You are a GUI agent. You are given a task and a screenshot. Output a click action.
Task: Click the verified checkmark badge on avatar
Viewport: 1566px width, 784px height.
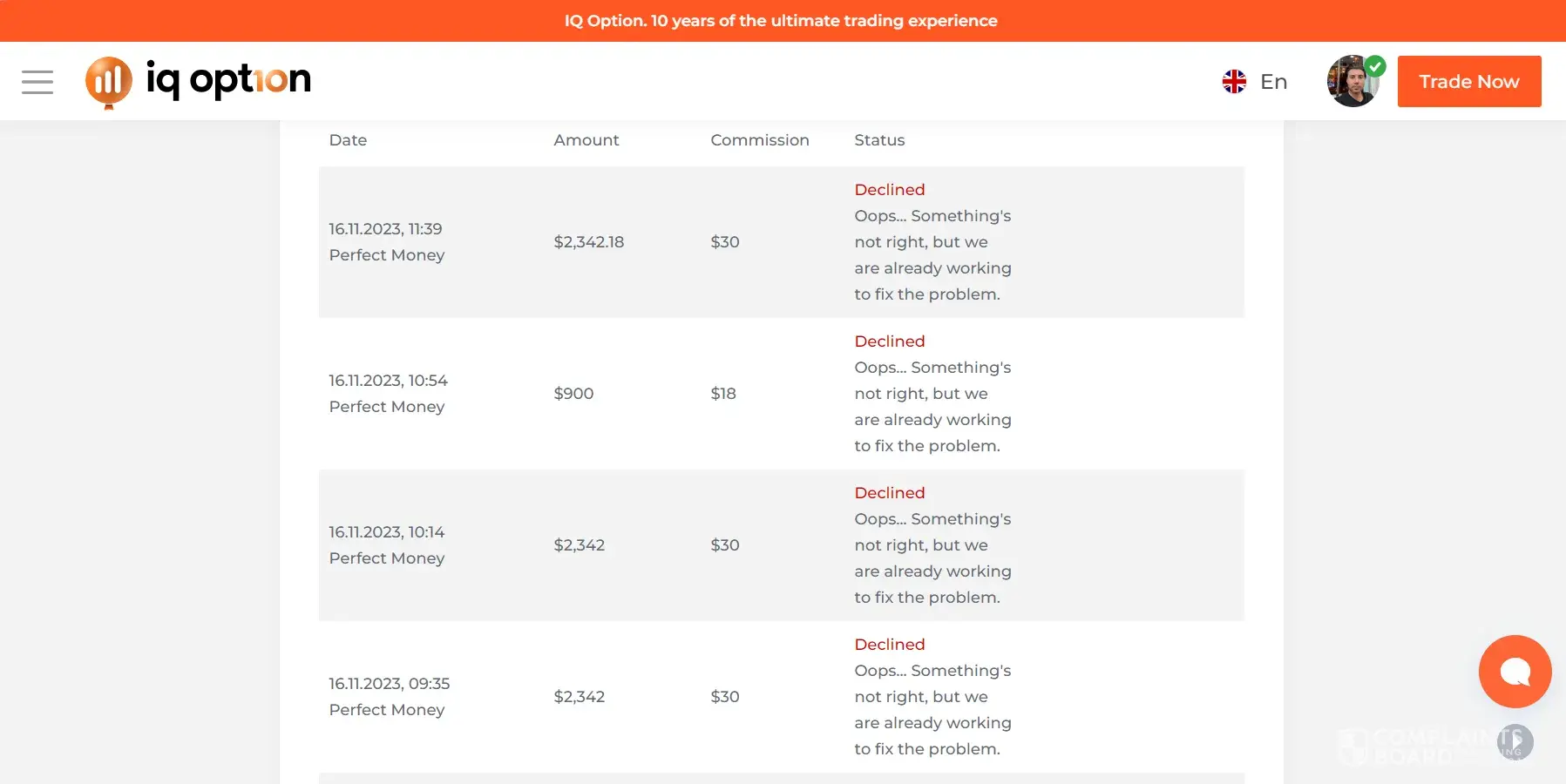[x=1375, y=65]
